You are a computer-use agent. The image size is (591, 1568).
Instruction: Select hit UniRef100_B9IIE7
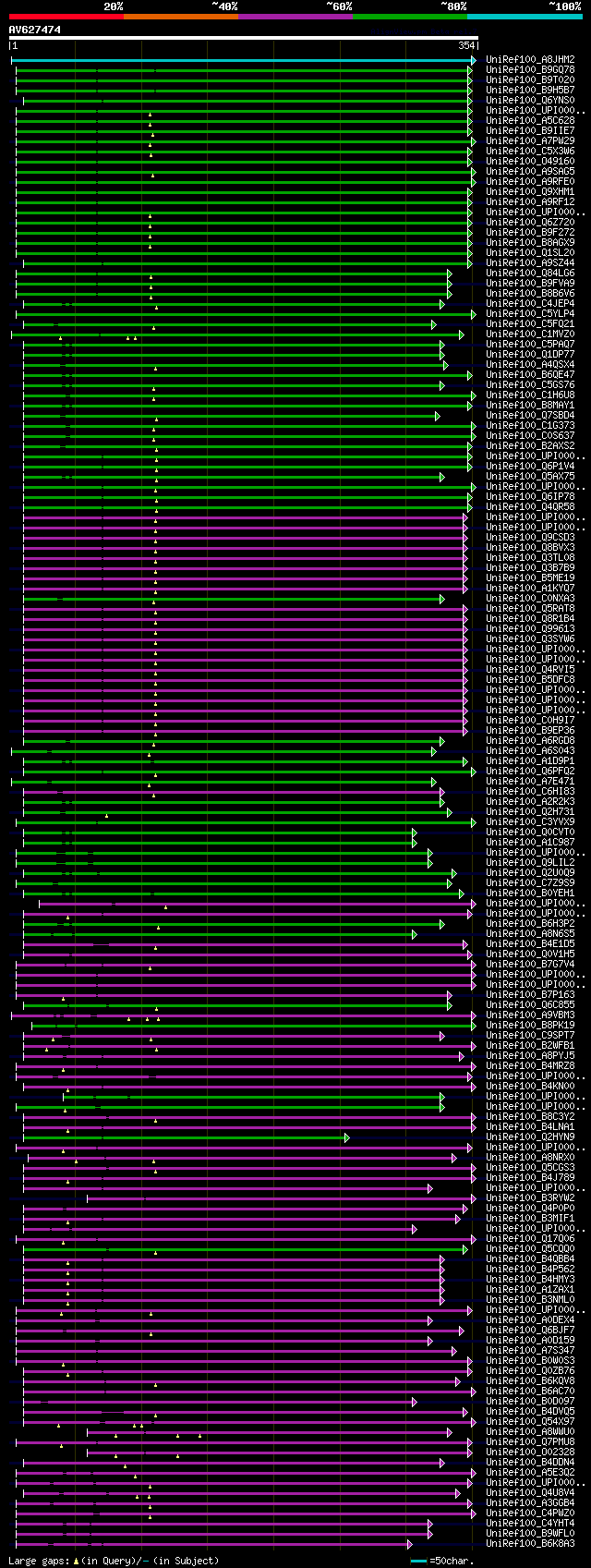tap(530, 131)
